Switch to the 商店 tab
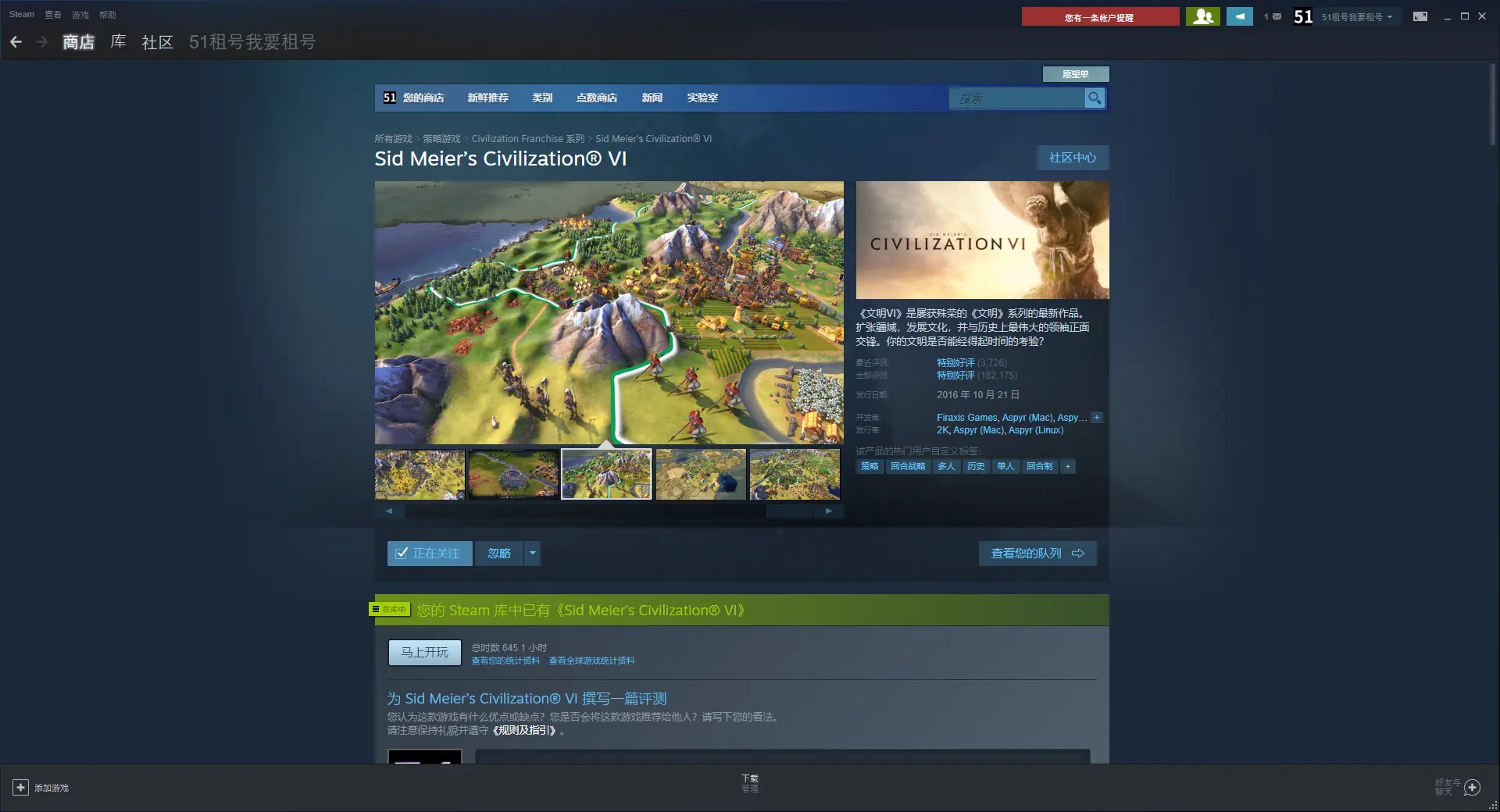Screen dimensions: 1500x812 point(79,42)
